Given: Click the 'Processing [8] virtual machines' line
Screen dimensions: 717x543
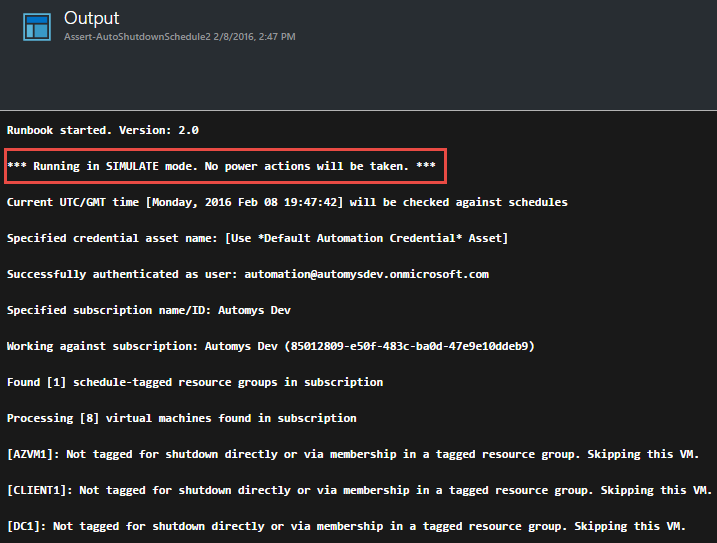Looking at the screenshot, I should coord(182,418).
